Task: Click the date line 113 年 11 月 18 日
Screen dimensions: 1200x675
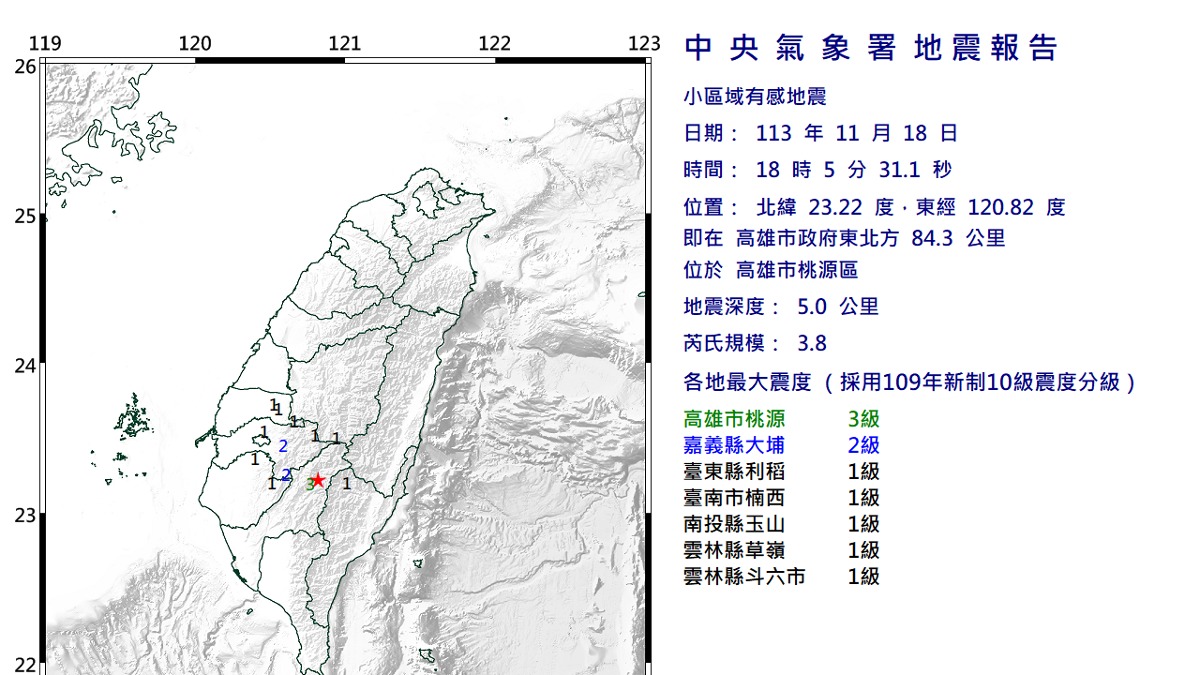Action: pyautogui.click(x=821, y=133)
